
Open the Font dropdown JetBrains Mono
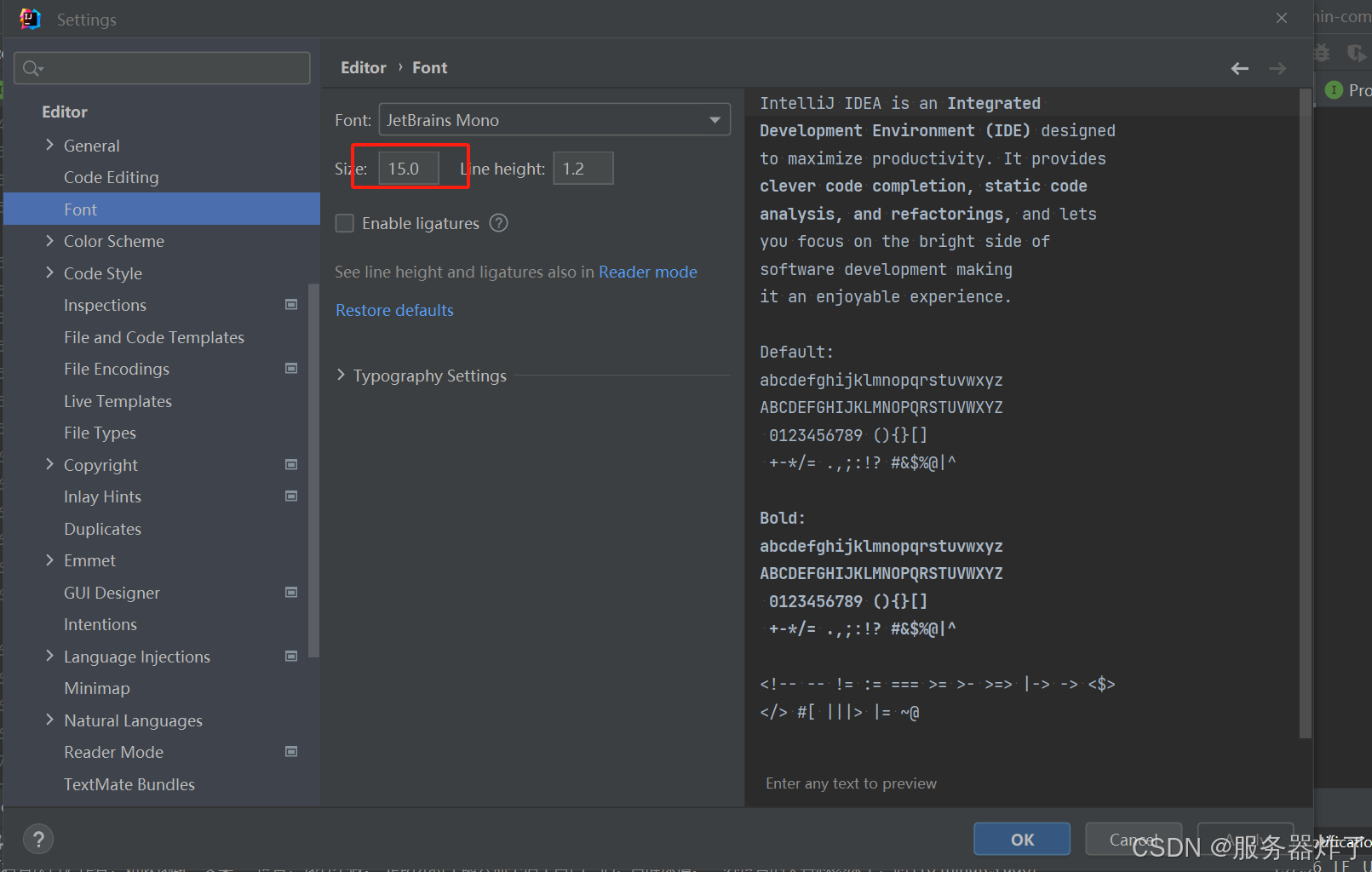click(x=554, y=120)
